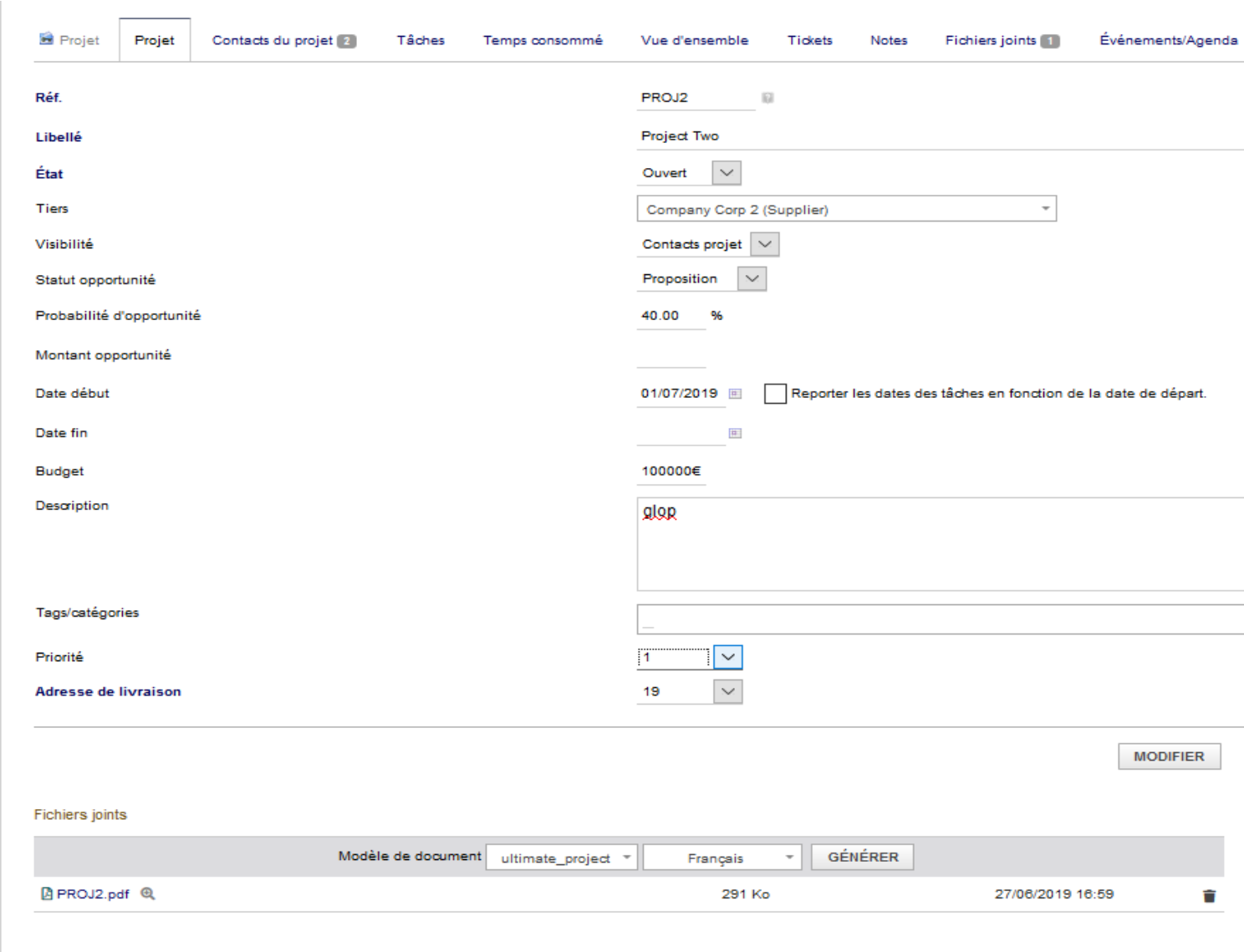Open the Français language dropdown

tap(722, 858)
